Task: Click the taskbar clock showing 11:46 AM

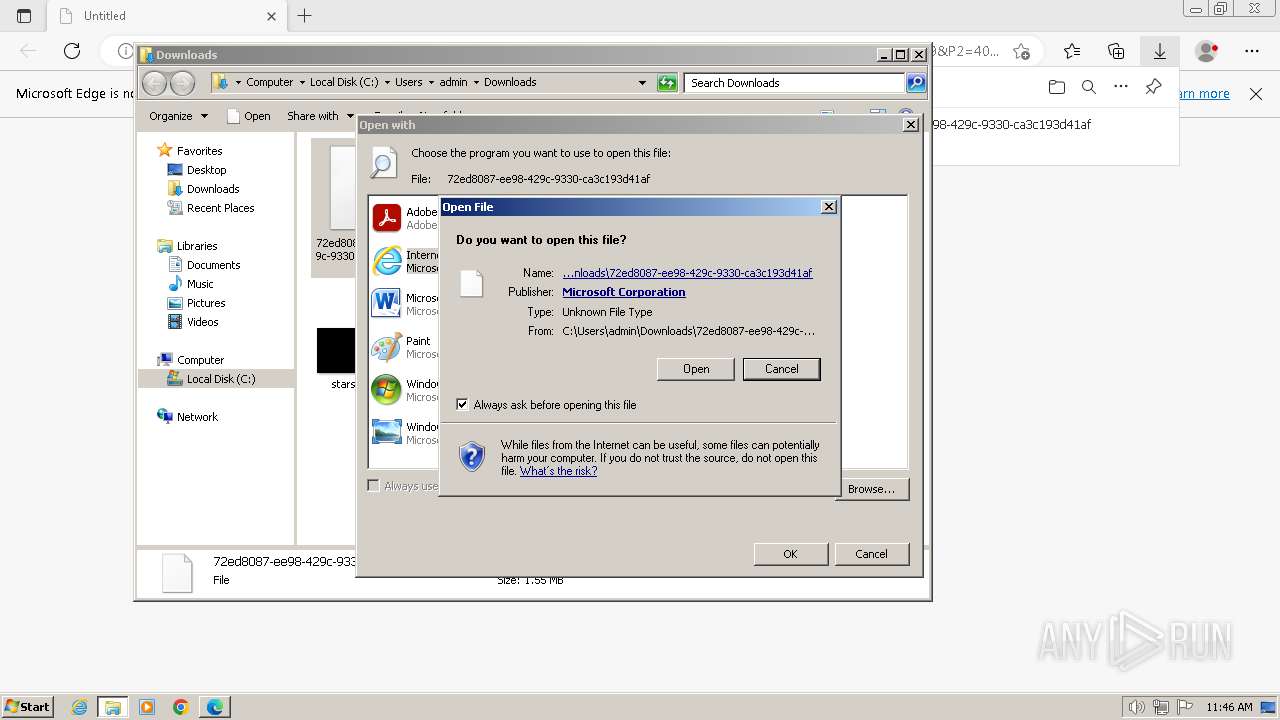Action: click(x=1229, y=707)
